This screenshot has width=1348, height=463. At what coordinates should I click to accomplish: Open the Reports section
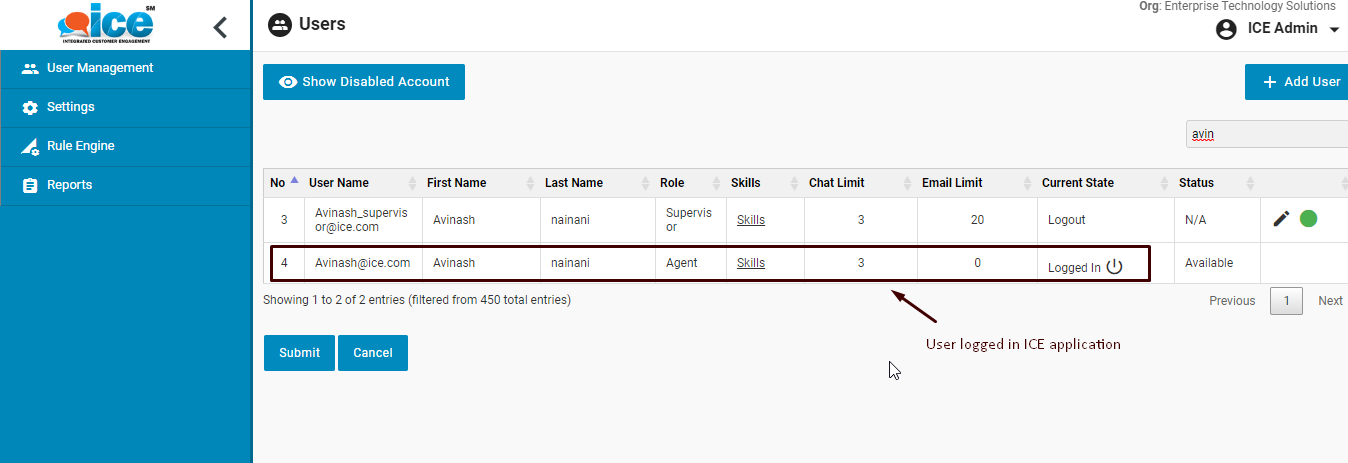[70, 185]
